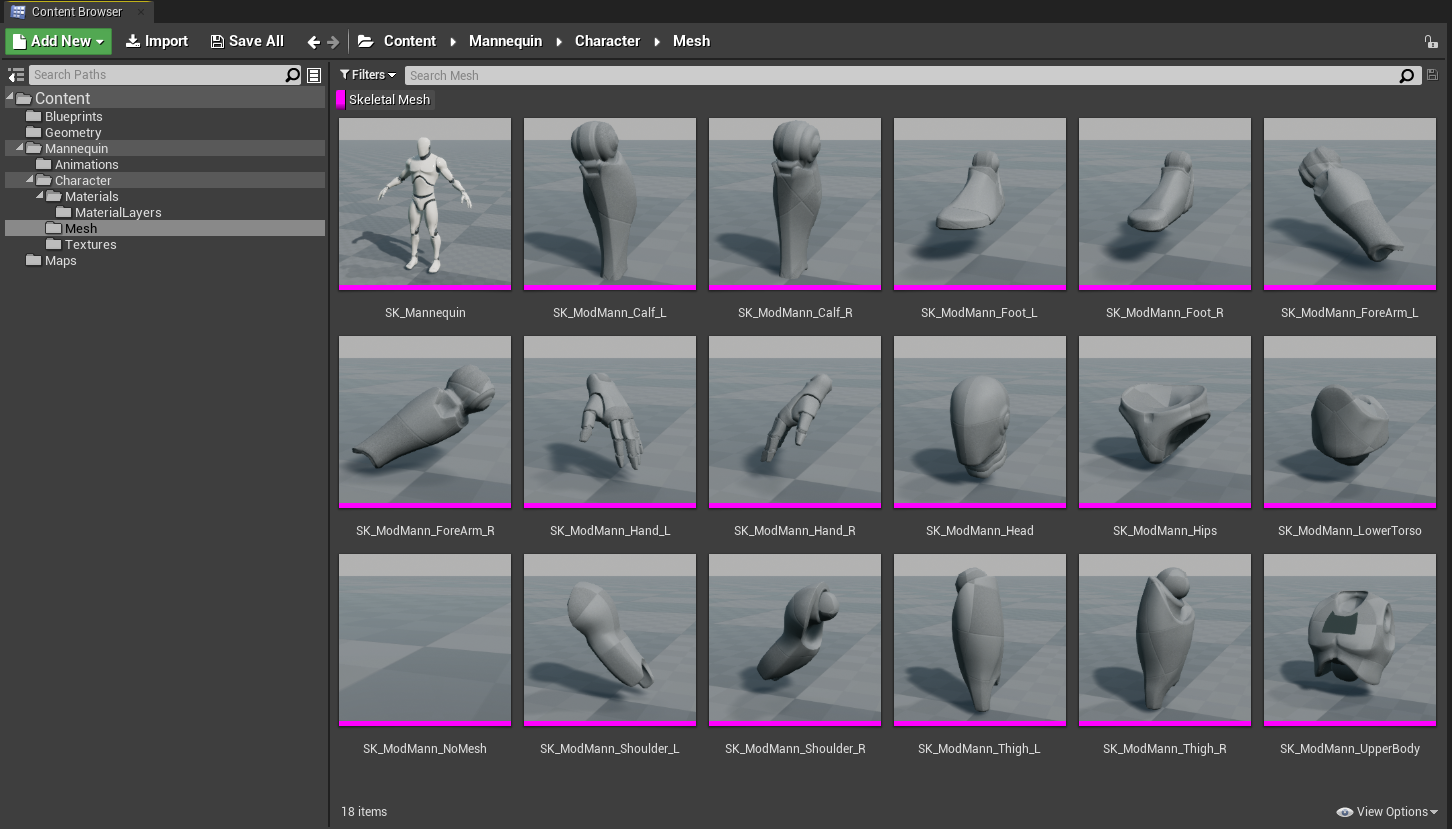This screenshot has width=1452, height=829.
Task: Open the Import asset dialog
Action: tap(156, 41)
